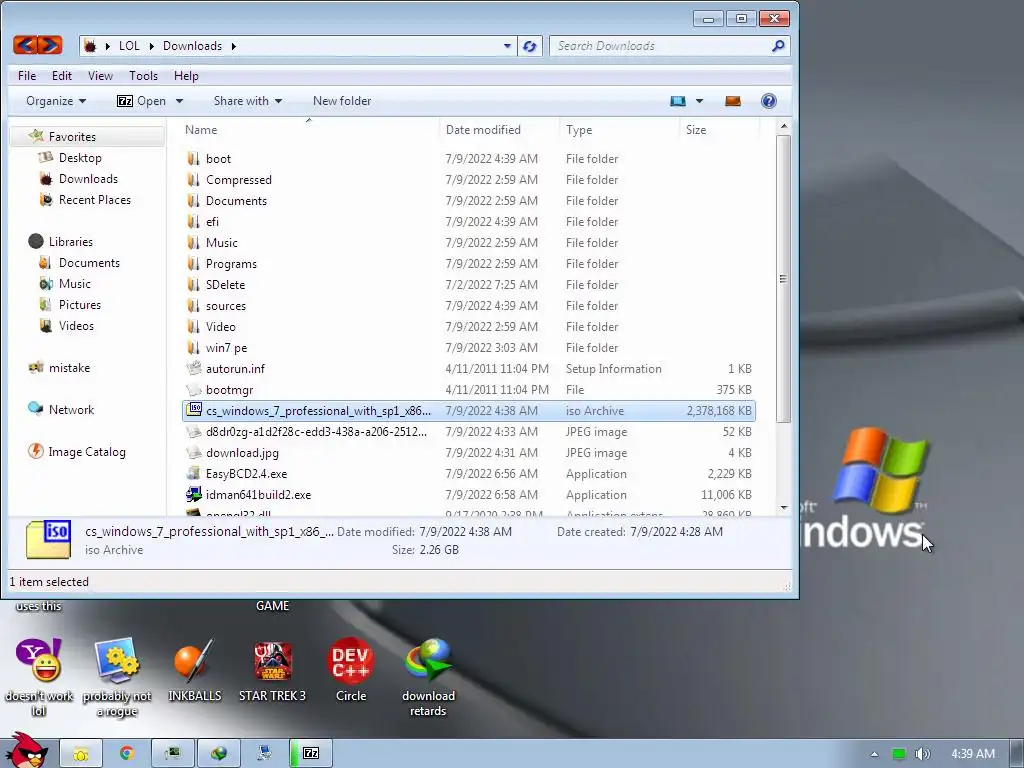1024x768 pixels.
Task: Select the 'win7 pe' folder
Action: pyautogui.click(x=227, y=347)
